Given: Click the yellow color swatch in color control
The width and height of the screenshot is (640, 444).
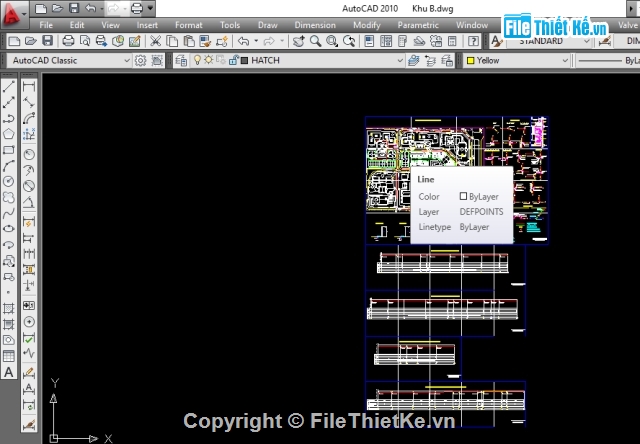Looking at the screenshot, I should (471, 60).
